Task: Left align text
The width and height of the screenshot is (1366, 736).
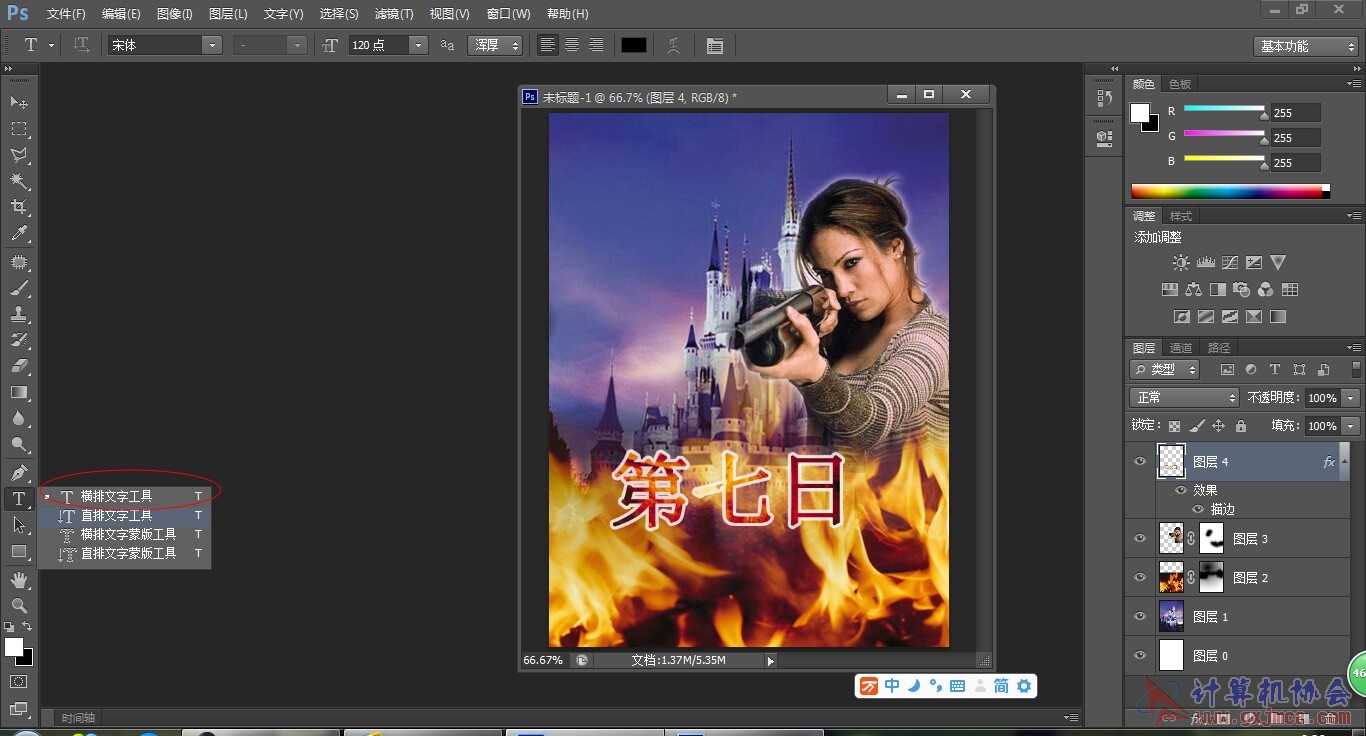Action: 548,45
